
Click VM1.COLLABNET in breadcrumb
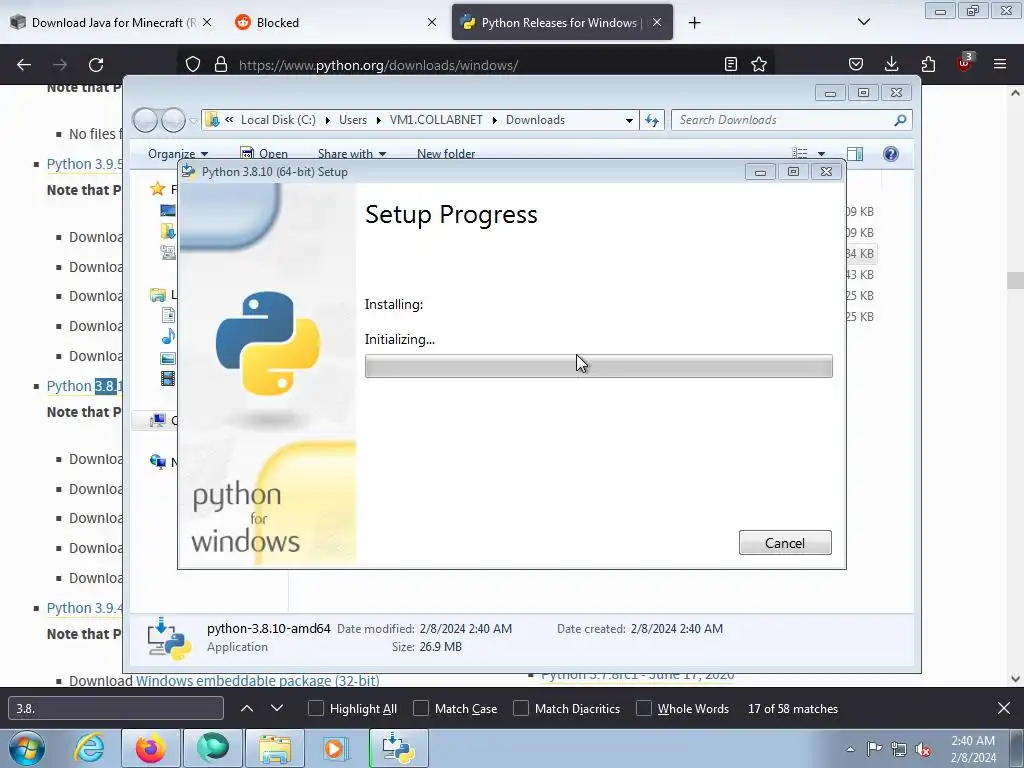pyautogui.click(x=436, y=120)
